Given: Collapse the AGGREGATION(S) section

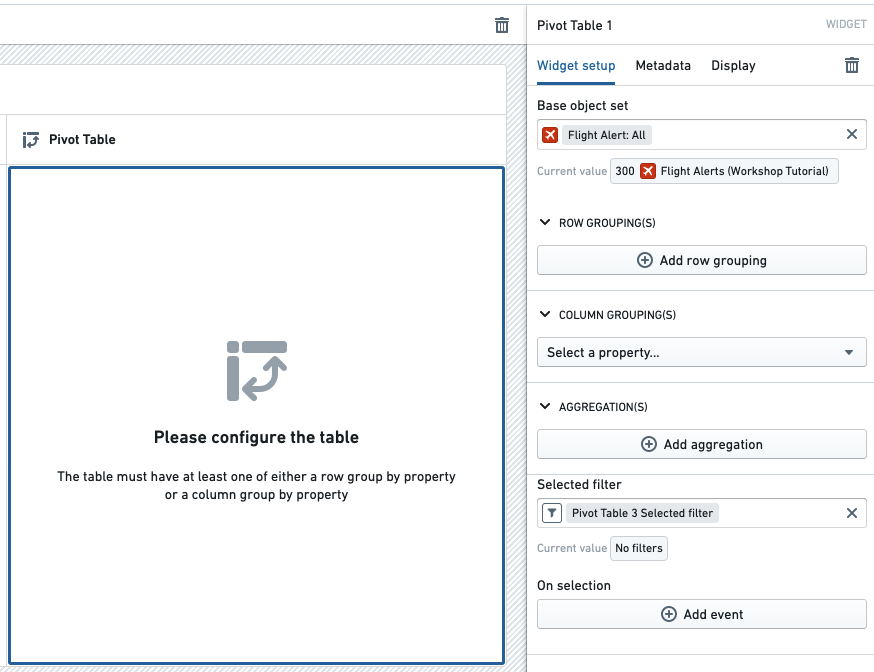Looking at the screenshot, I should [545, 406].
